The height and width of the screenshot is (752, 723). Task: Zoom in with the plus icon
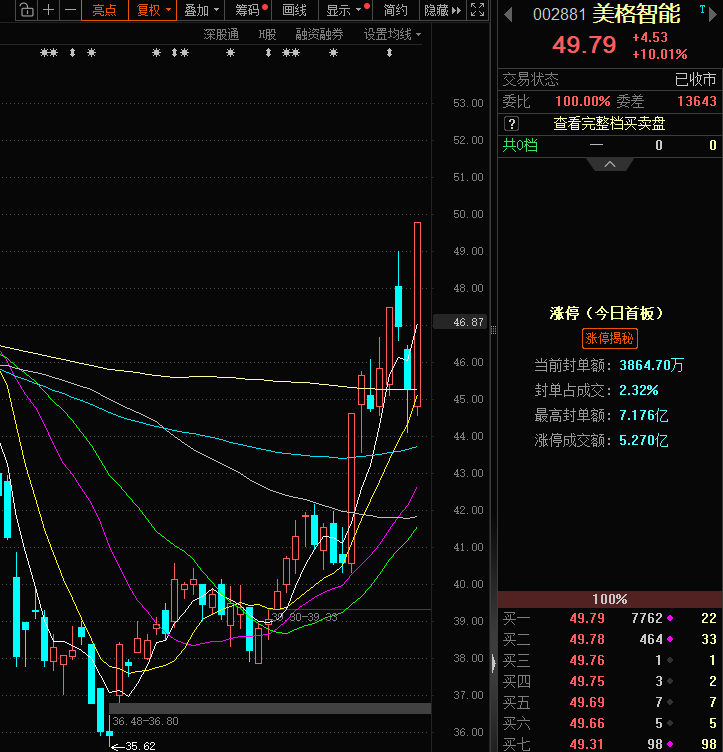(48, 10)
